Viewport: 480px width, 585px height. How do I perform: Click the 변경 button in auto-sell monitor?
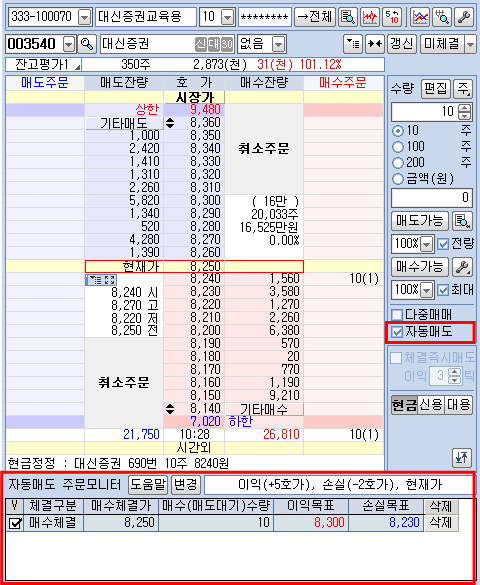coord(186,485)
